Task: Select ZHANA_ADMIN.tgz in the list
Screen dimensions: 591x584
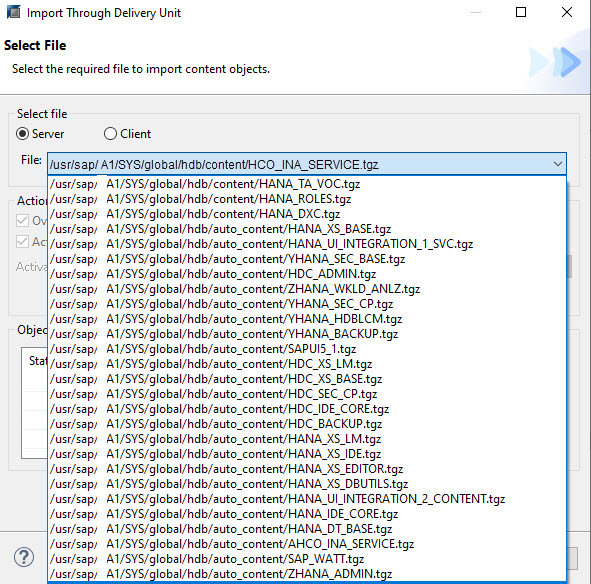Action: click(x=307, y=574)
